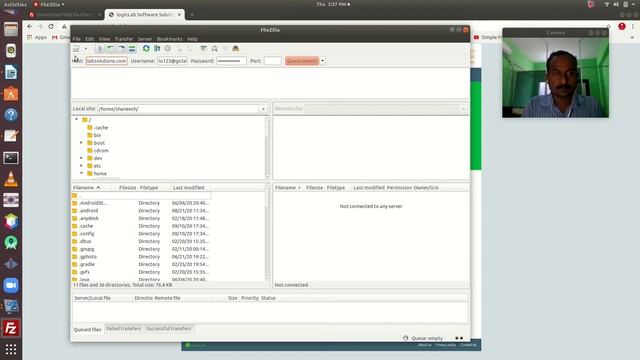Open the VLC cone icon in the dock
Viewport: 640px width, 360px height.
tap(11, 179)
